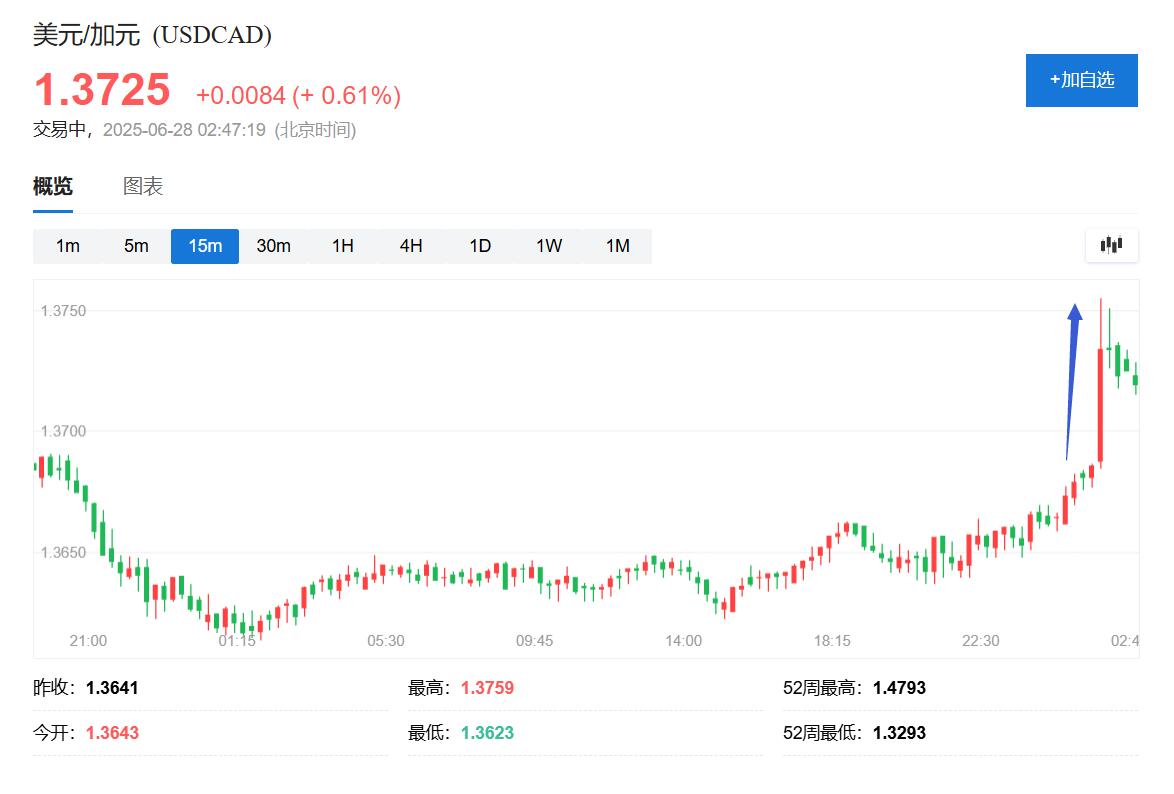The height and width of the screenshot is (794, 1174).
Task: Click the 01:15 time axis label
Action: click(237, 641)
